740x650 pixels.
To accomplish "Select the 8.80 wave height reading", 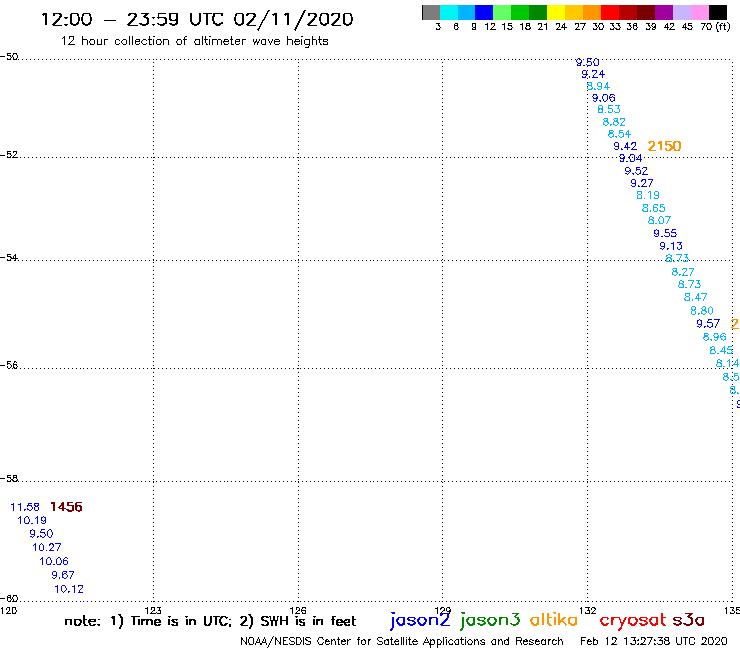I will [x=702, y=311].
